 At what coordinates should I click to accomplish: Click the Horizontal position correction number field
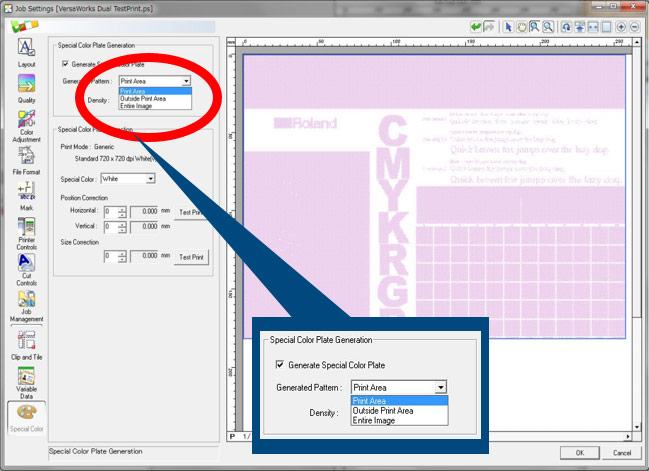pos(109,212)
